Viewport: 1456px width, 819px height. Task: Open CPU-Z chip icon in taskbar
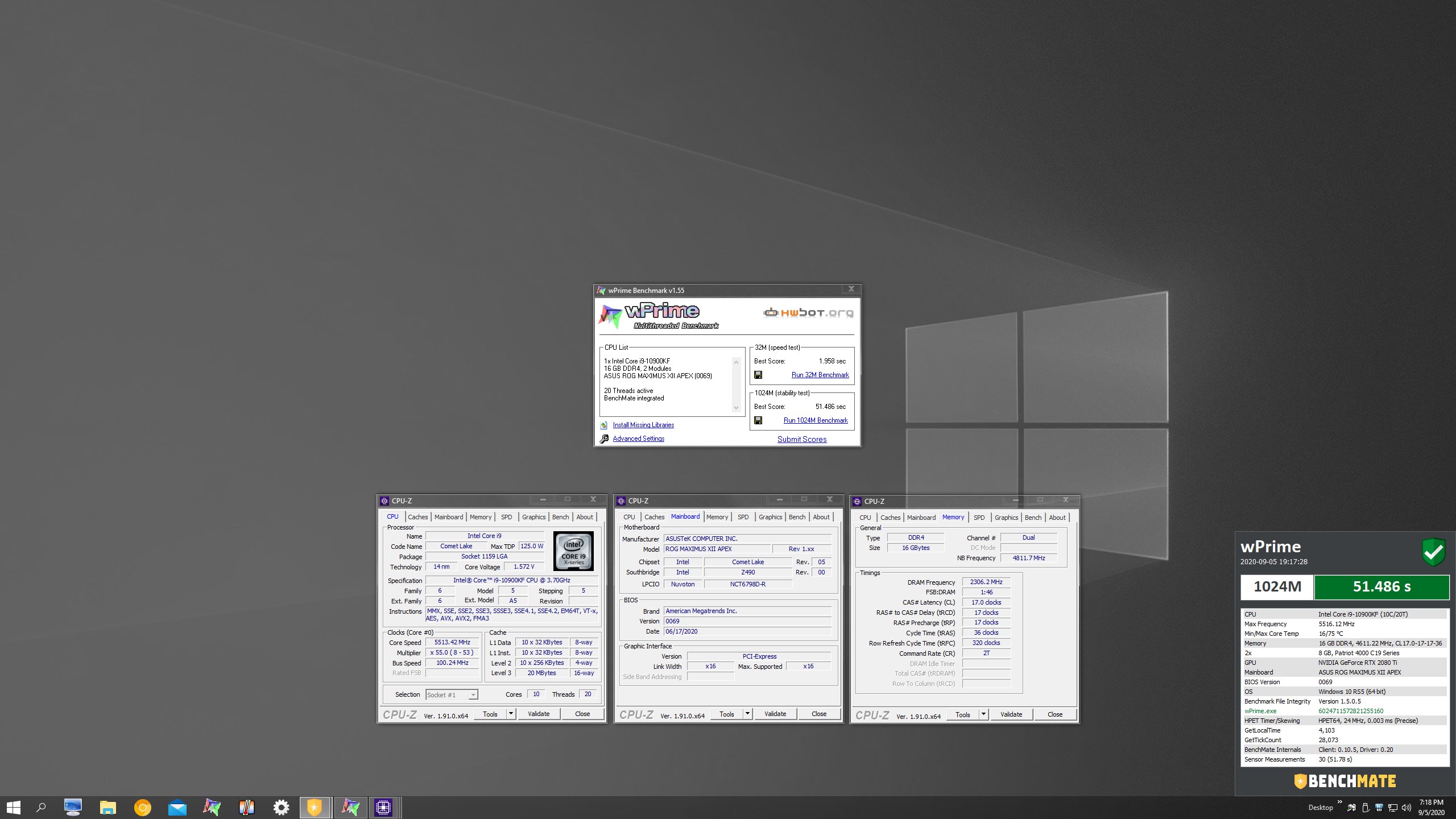383,807
